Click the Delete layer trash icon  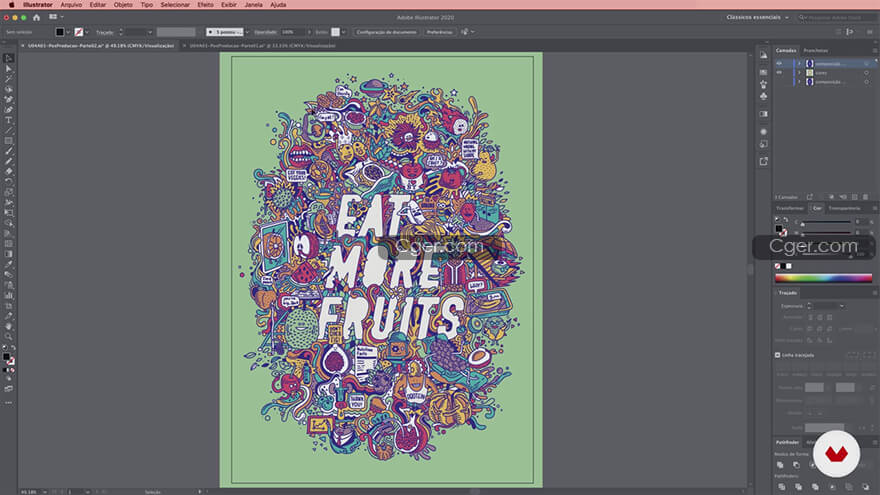865,197
